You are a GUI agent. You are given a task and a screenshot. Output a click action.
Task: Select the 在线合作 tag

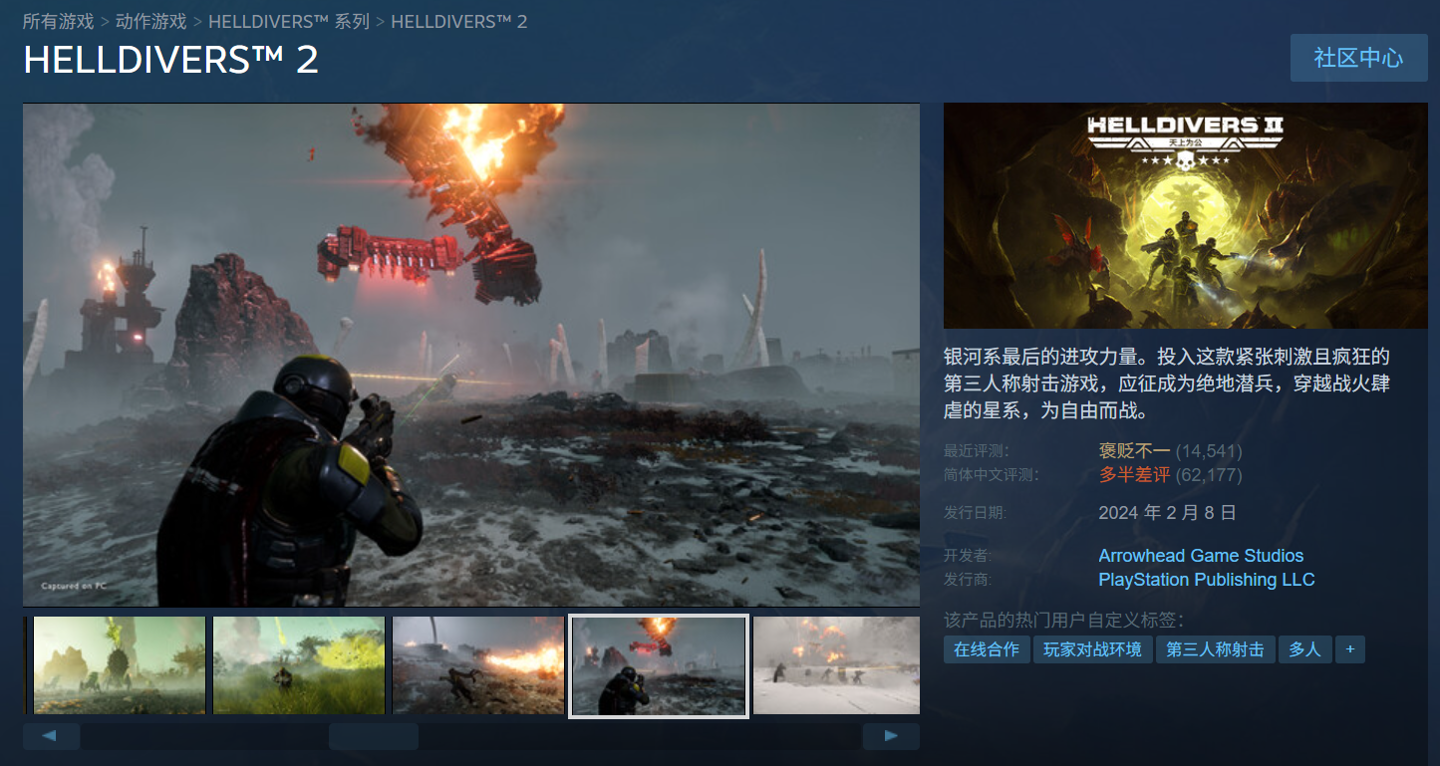tap(987, 650)
